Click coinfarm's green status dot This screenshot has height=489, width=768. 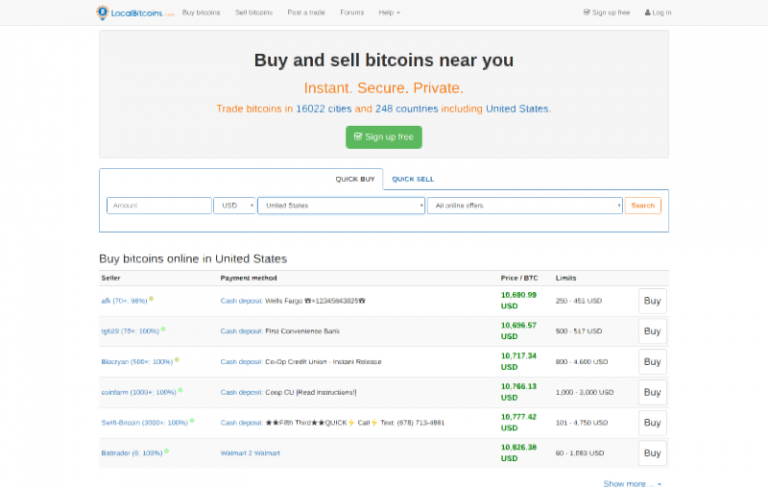click(180, 391)
